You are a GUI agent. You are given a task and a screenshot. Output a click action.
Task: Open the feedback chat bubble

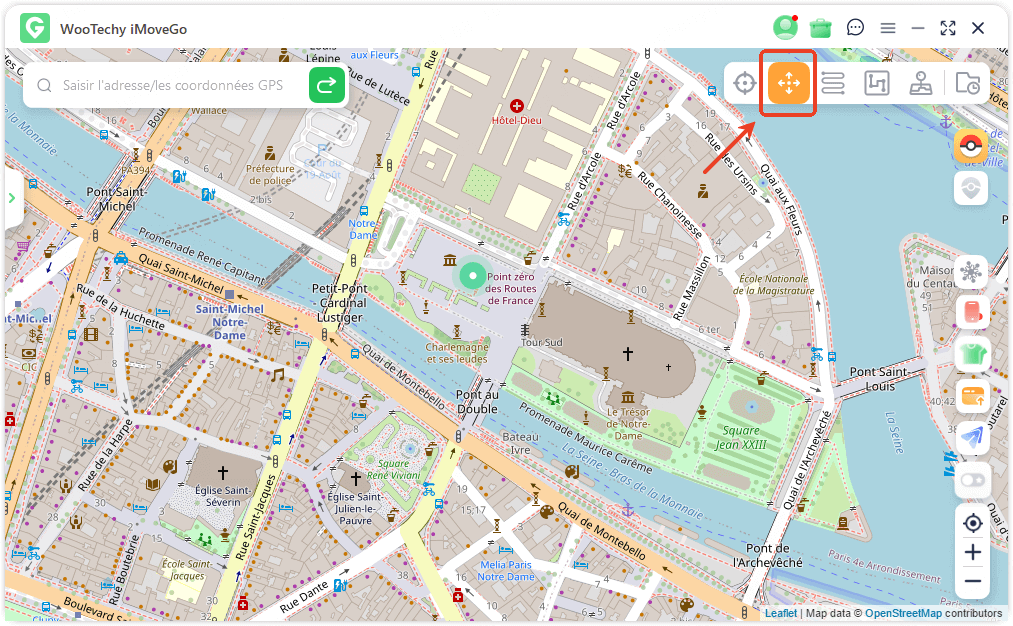tap(855, 28)
